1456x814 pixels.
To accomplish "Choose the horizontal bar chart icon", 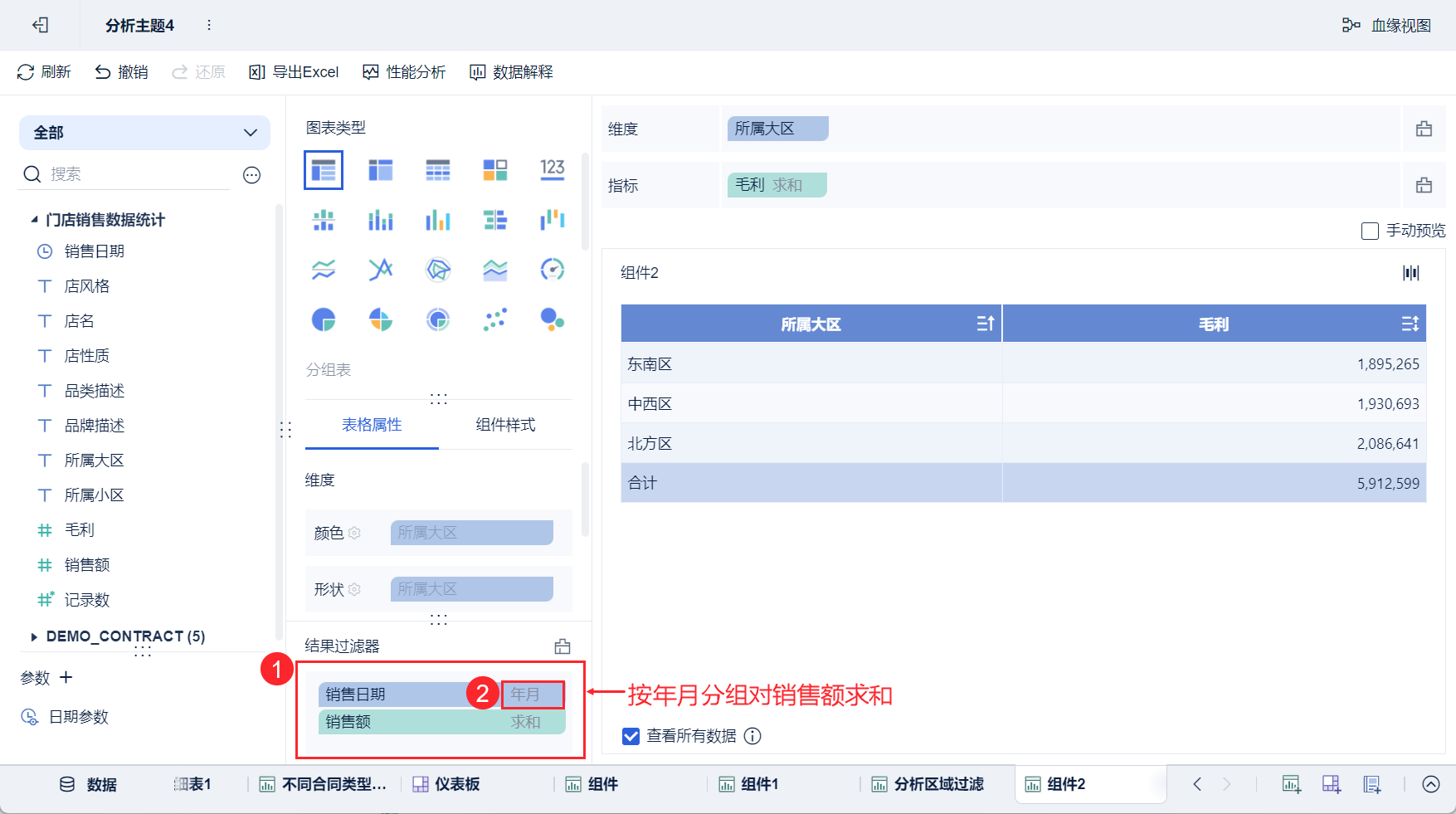I will (x=495, y=220).
